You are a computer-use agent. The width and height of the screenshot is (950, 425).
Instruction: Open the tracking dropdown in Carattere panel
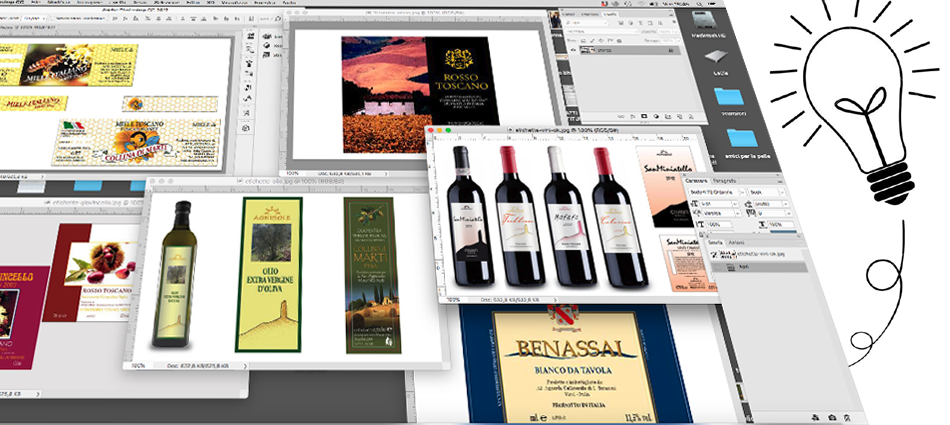click(x=774, y=213)
